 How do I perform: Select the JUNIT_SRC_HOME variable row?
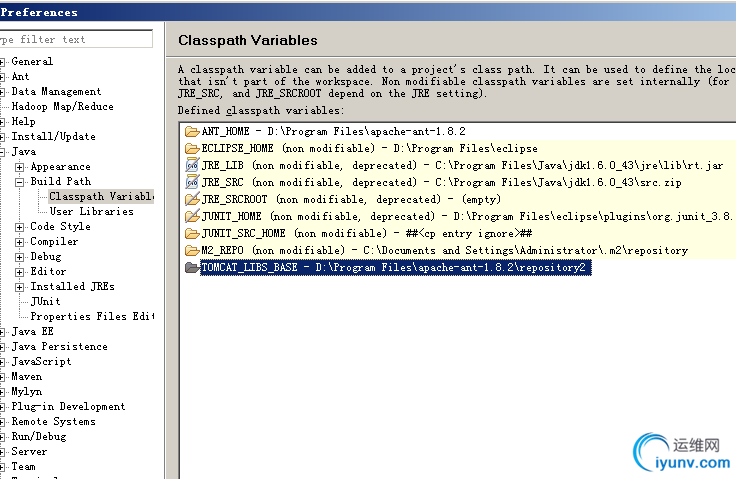pos(359,233)
